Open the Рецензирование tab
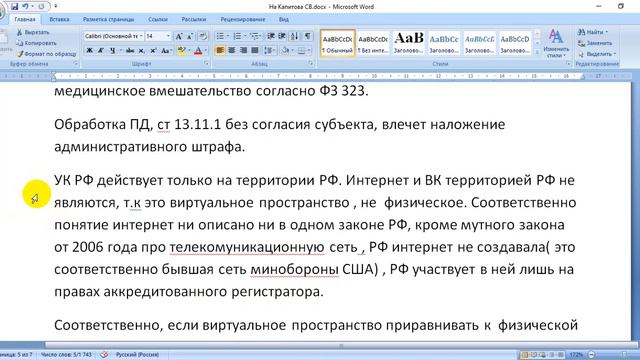 click(242, 19)
